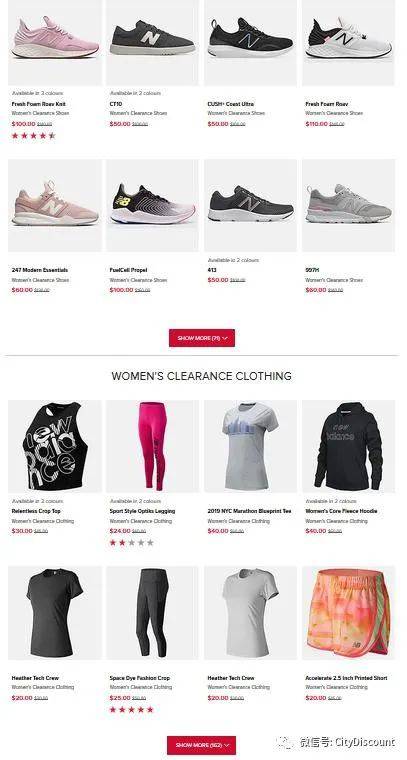
Task: Open the Relentless Crop Top image
Action: [x=55, y=446]
